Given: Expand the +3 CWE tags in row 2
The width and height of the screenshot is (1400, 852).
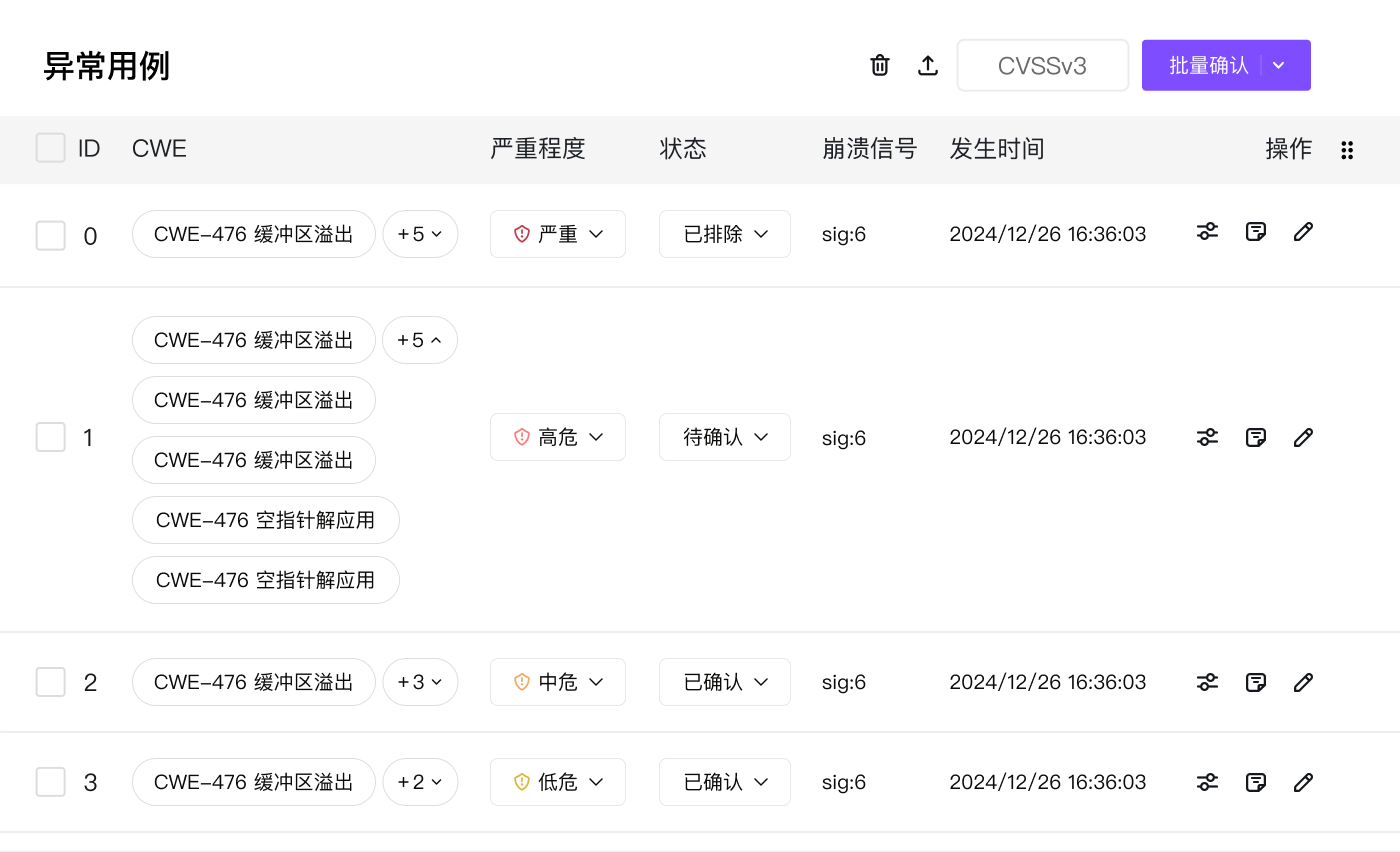Looking at the screenshot, I should (420, 682).
